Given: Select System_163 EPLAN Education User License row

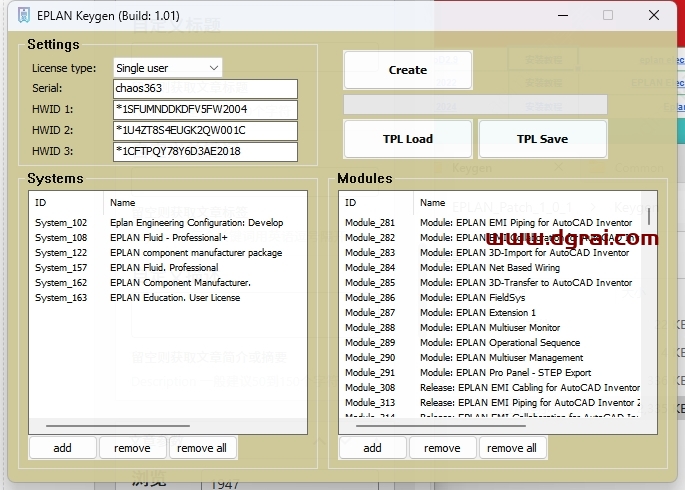Looking at the screenshot, I should point(168,298).
